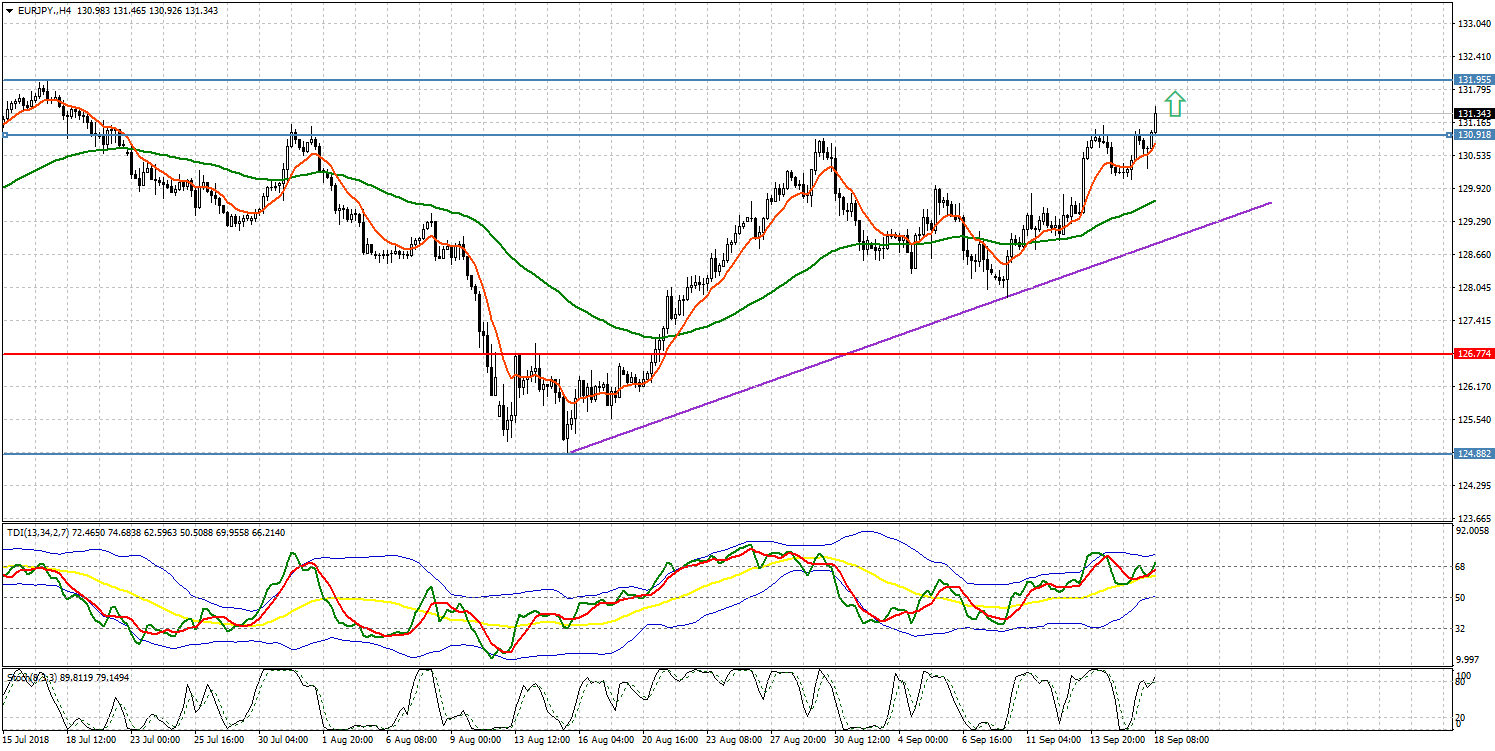Click the red 126.774 price label
The width and height of the screenshot is (1495, 751).
[1470, 354]
